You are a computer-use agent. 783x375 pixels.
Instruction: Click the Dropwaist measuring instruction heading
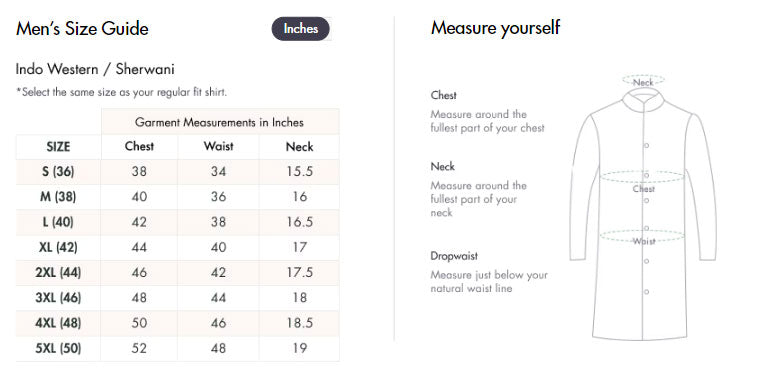454,256
